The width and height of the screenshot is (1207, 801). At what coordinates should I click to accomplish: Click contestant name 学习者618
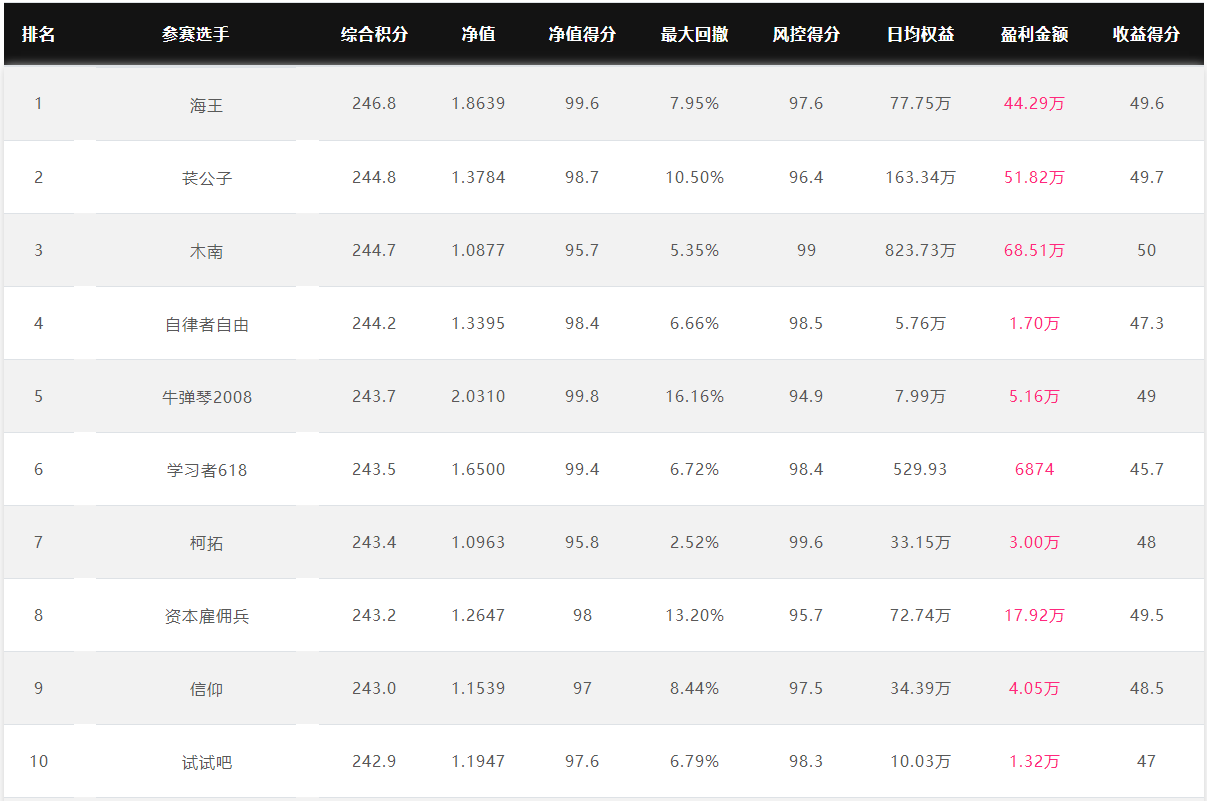(x=207, y=470)
